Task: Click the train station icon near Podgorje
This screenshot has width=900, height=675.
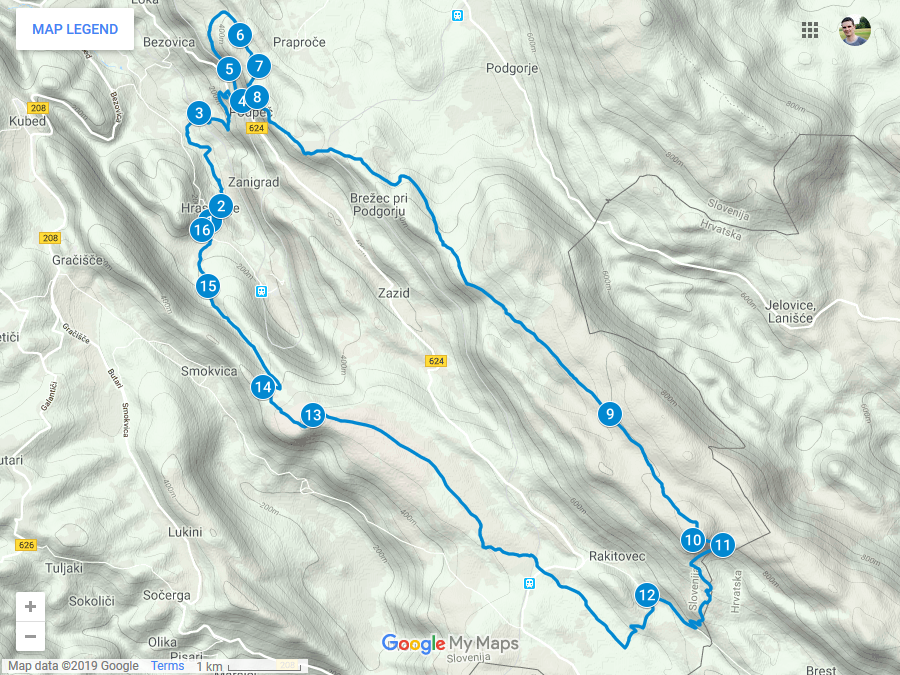Action: (x=457, y=15)
